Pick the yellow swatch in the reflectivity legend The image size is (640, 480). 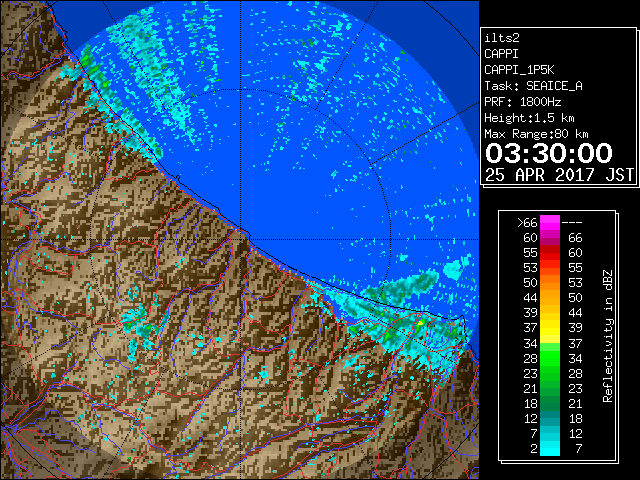[550, 328]
